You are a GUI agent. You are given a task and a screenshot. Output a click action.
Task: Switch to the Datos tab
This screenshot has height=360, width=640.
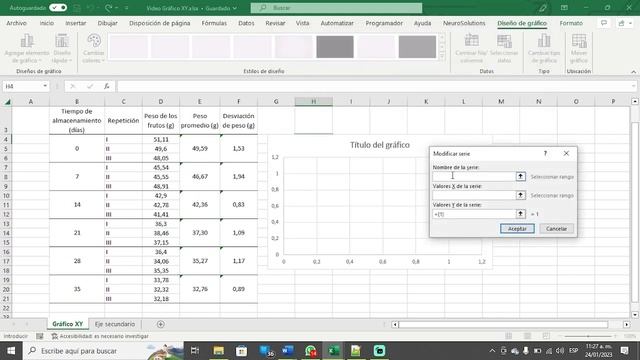[246, 23]
